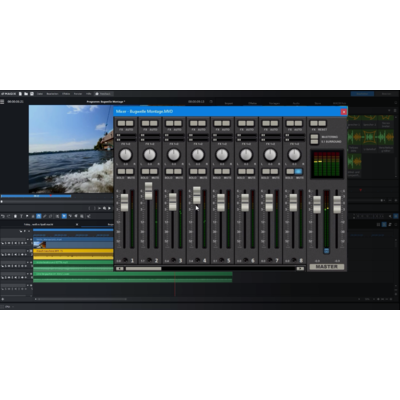Toggle the 5.1 Surround switch on master
The image size is (400, 400).
click(x=314, y=142)
